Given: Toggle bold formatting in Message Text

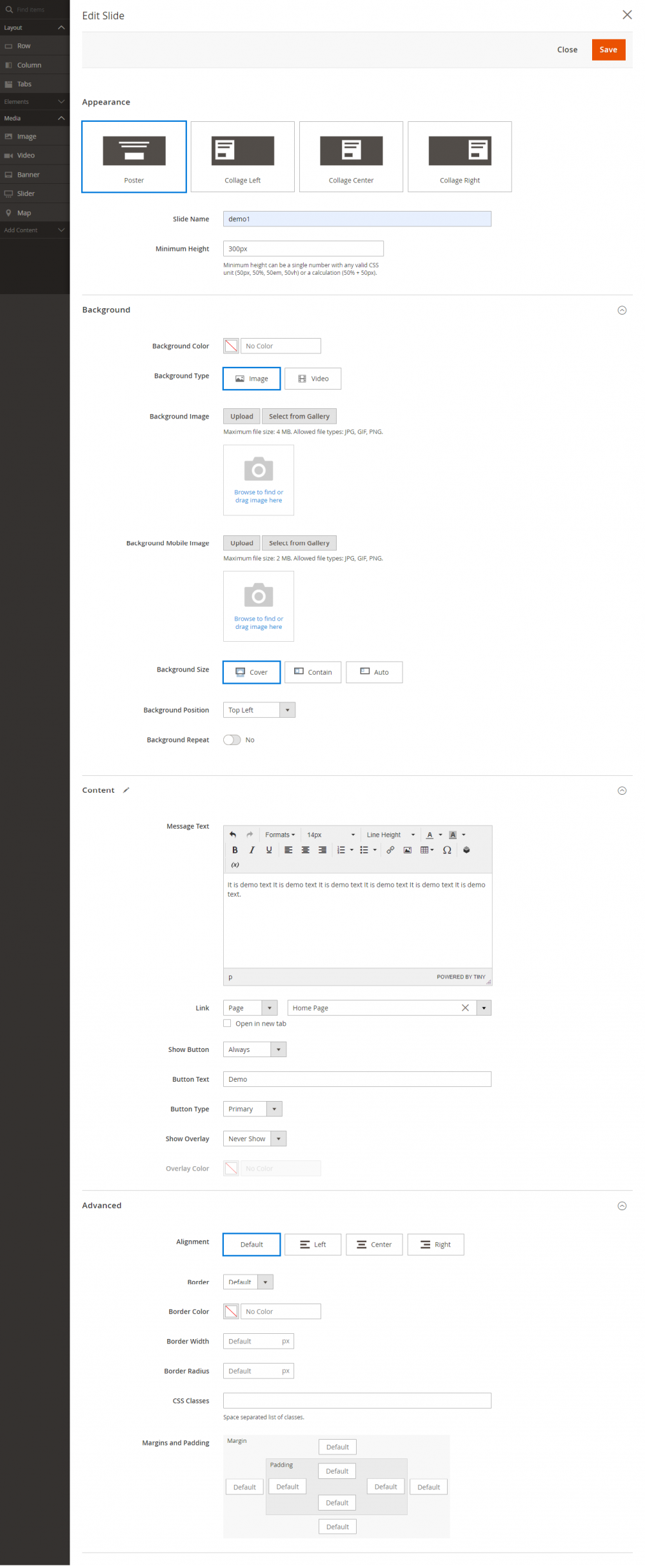Looking at the screenshot, I should point(235,849).
